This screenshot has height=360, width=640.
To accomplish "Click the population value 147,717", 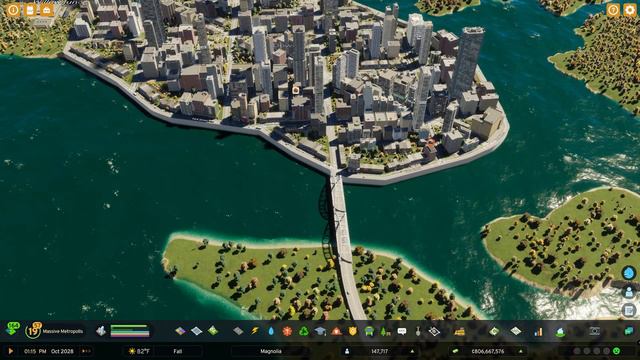I will (x=380, y=351).
